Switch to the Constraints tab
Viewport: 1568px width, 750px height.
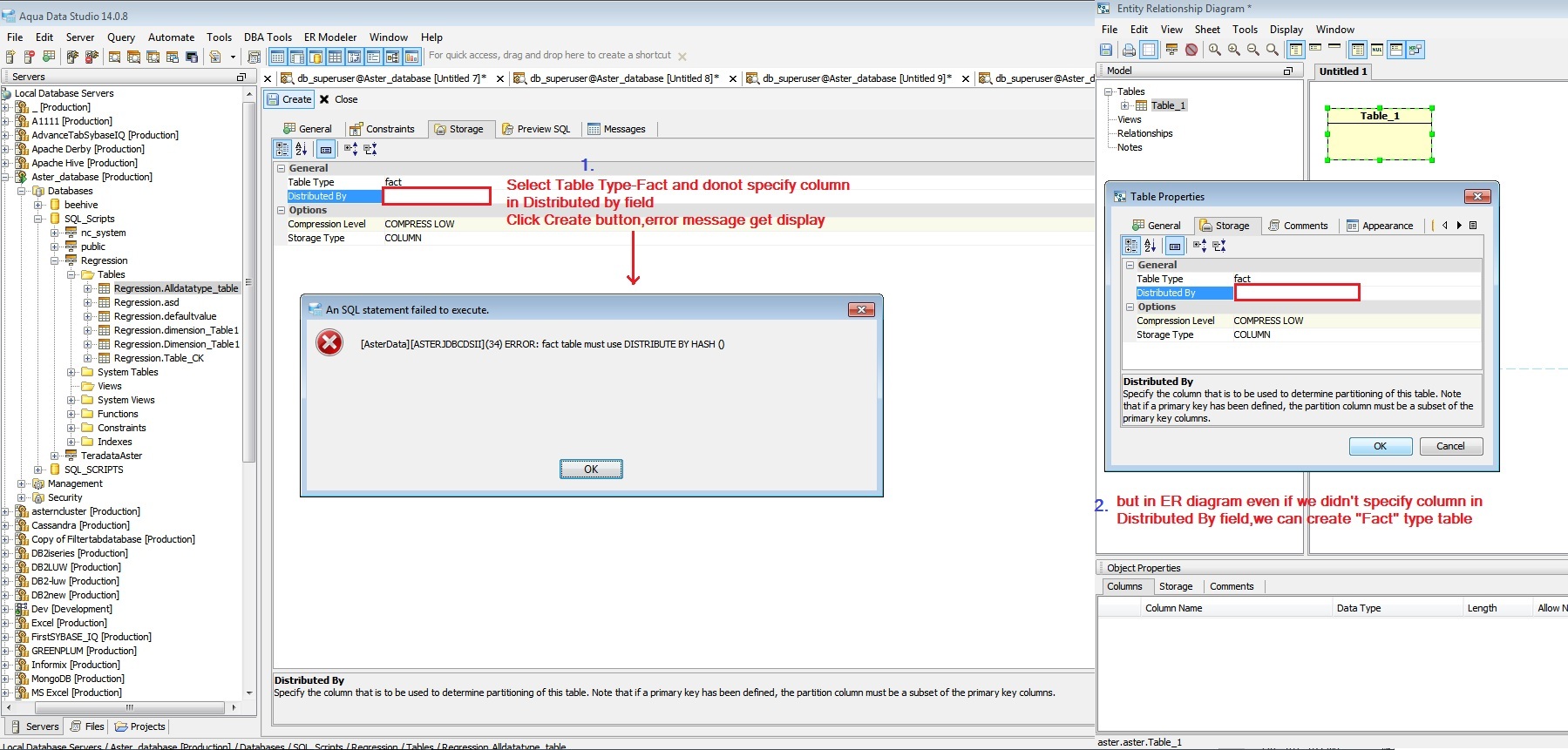coord(382,129)
